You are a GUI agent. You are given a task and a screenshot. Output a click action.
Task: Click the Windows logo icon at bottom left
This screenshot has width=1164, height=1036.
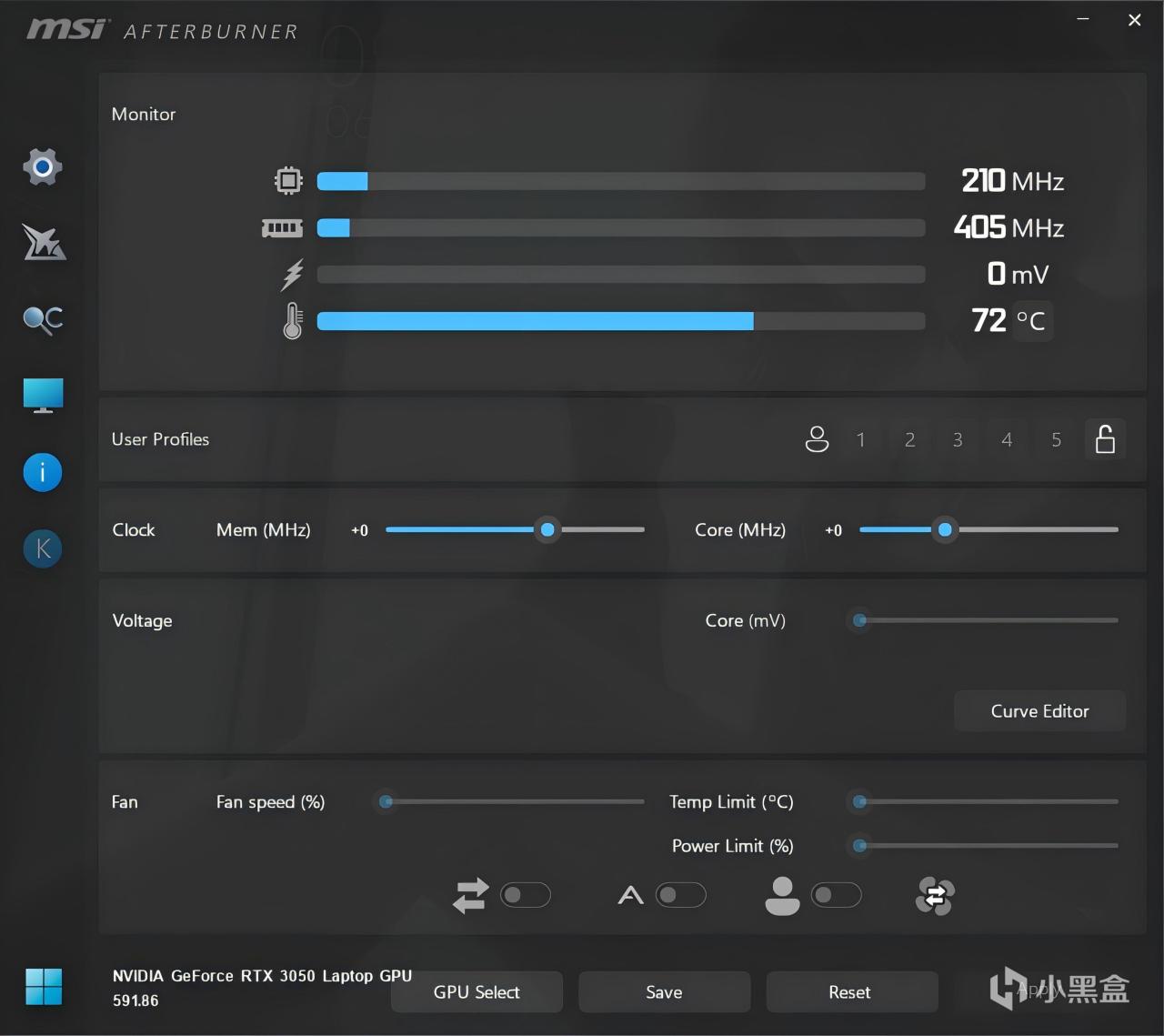click(44, 987)
